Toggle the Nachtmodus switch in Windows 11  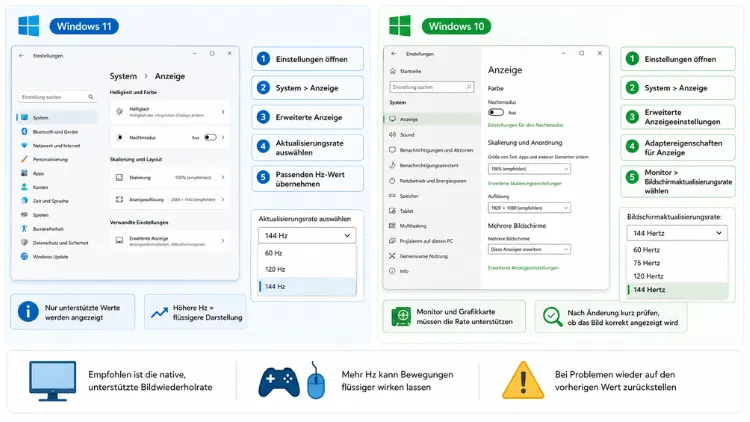pos(210,137)
